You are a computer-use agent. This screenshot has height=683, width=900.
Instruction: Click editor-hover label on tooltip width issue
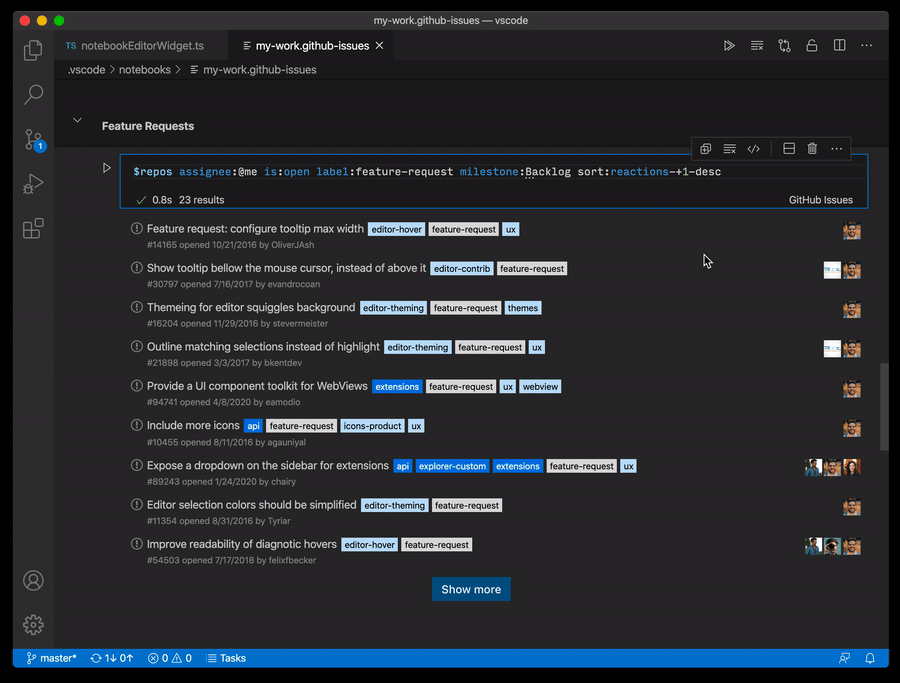pyautogui.click(x=397, y=229)
